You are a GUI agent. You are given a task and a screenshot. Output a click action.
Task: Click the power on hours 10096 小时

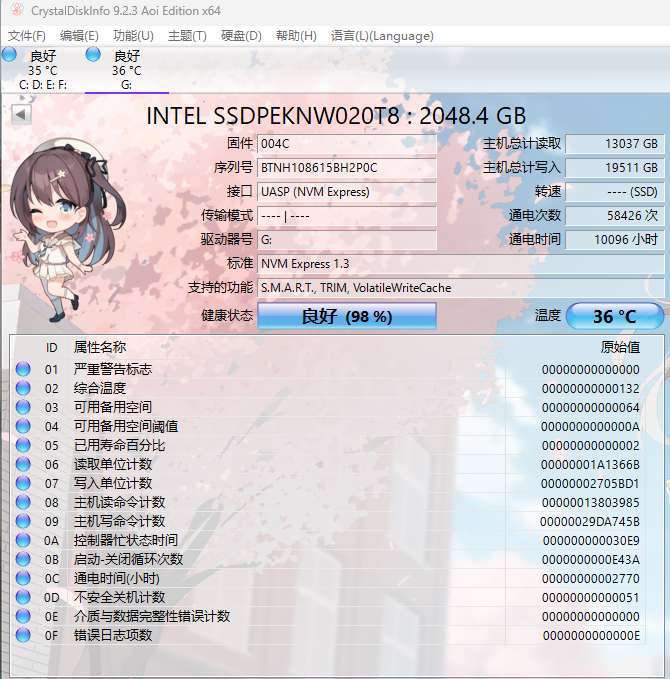pyautogui.click(x=615, y=239)
